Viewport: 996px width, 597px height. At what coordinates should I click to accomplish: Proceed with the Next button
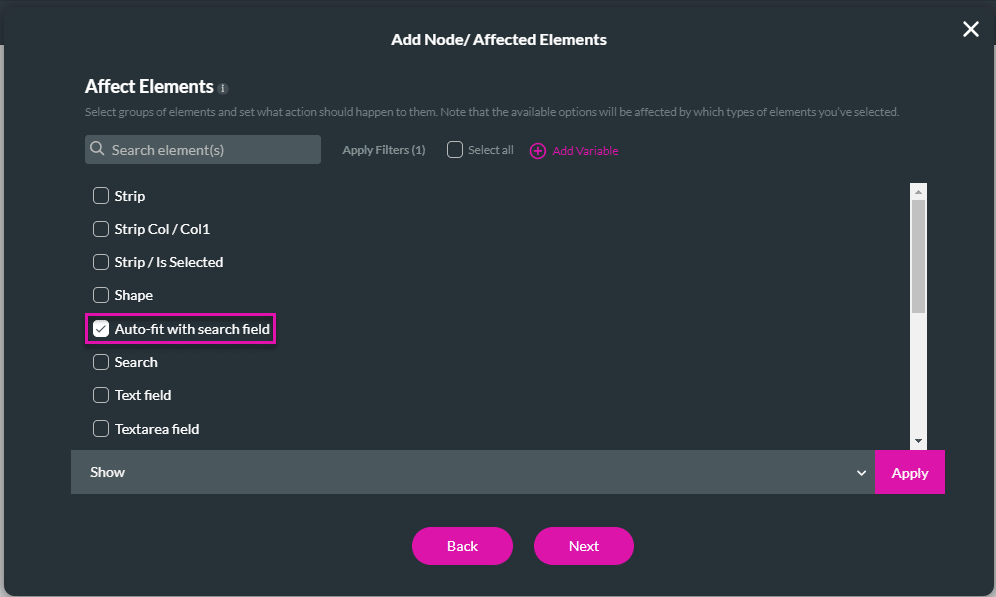[584, 546]
